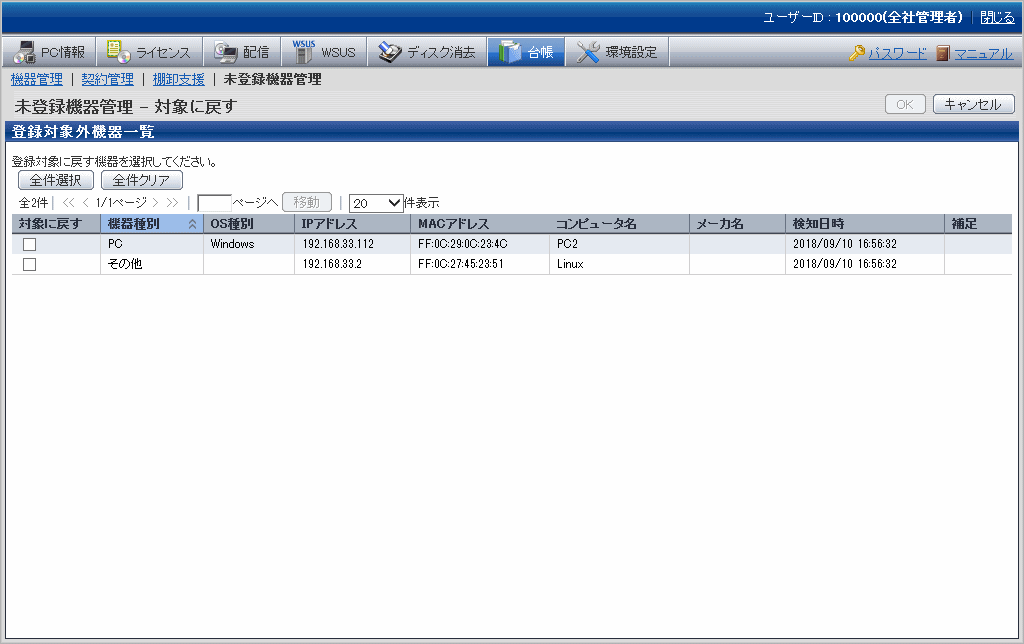
Task: Toggle sort arrow on 機器種別 column
Action: (x=192, y=224)
